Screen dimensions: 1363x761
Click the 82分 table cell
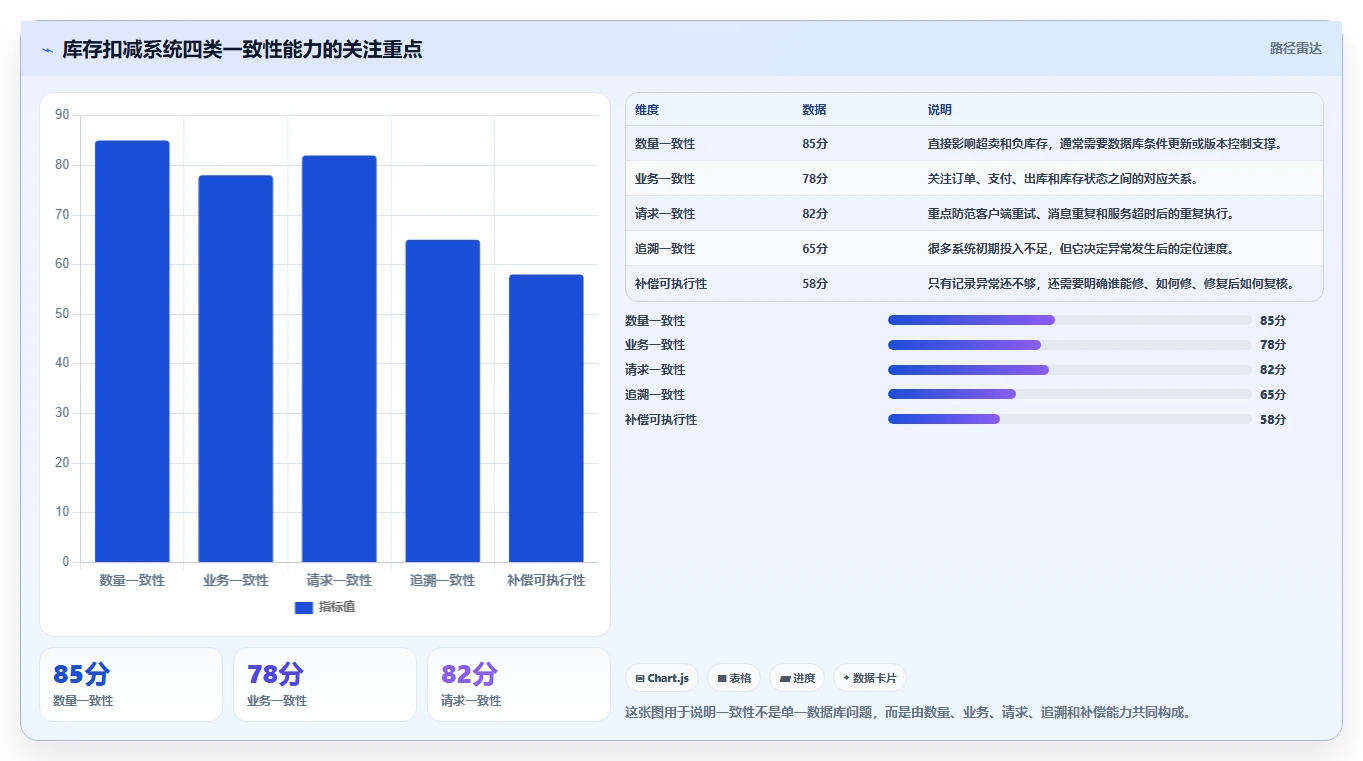815,214
